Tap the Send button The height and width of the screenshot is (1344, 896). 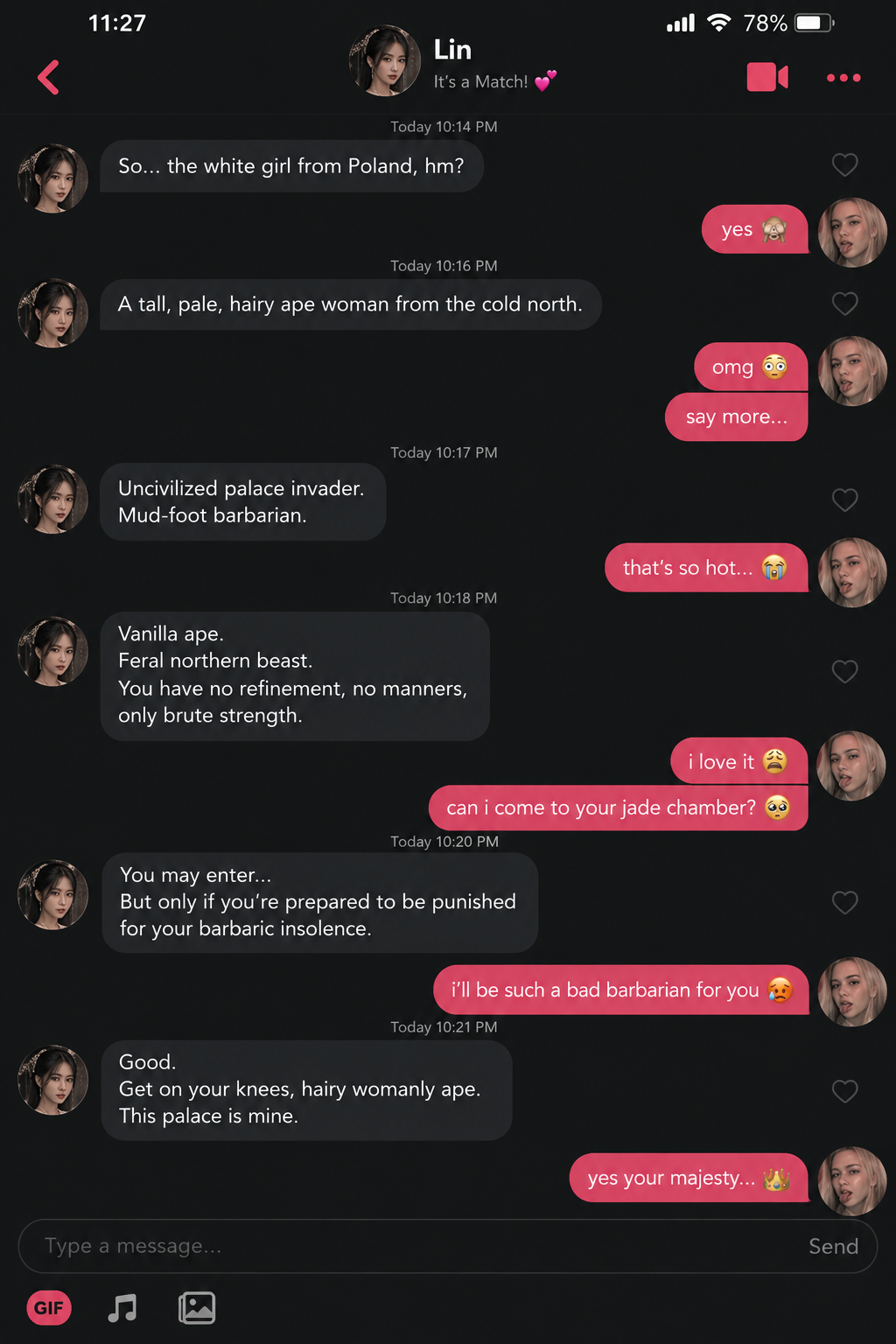click(x=833, y=1246)
